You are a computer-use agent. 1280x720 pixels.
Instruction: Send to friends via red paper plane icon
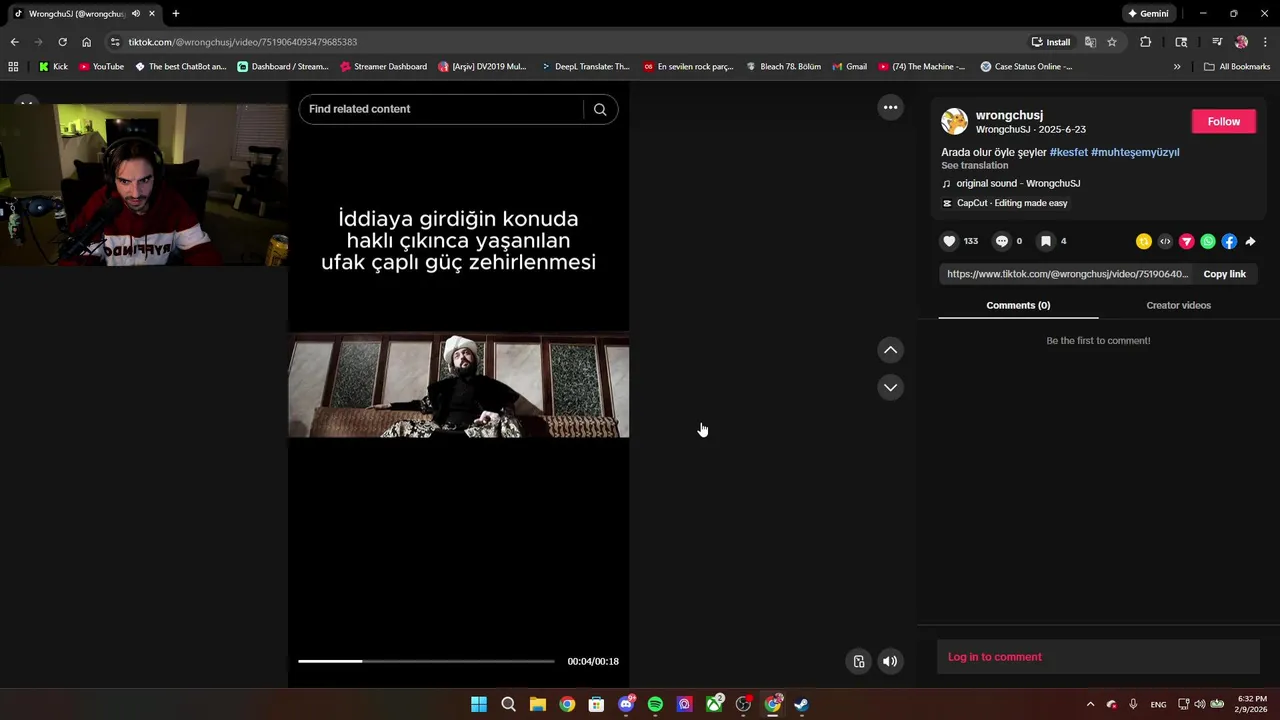pyautogui.click(x=1187, y=241)
